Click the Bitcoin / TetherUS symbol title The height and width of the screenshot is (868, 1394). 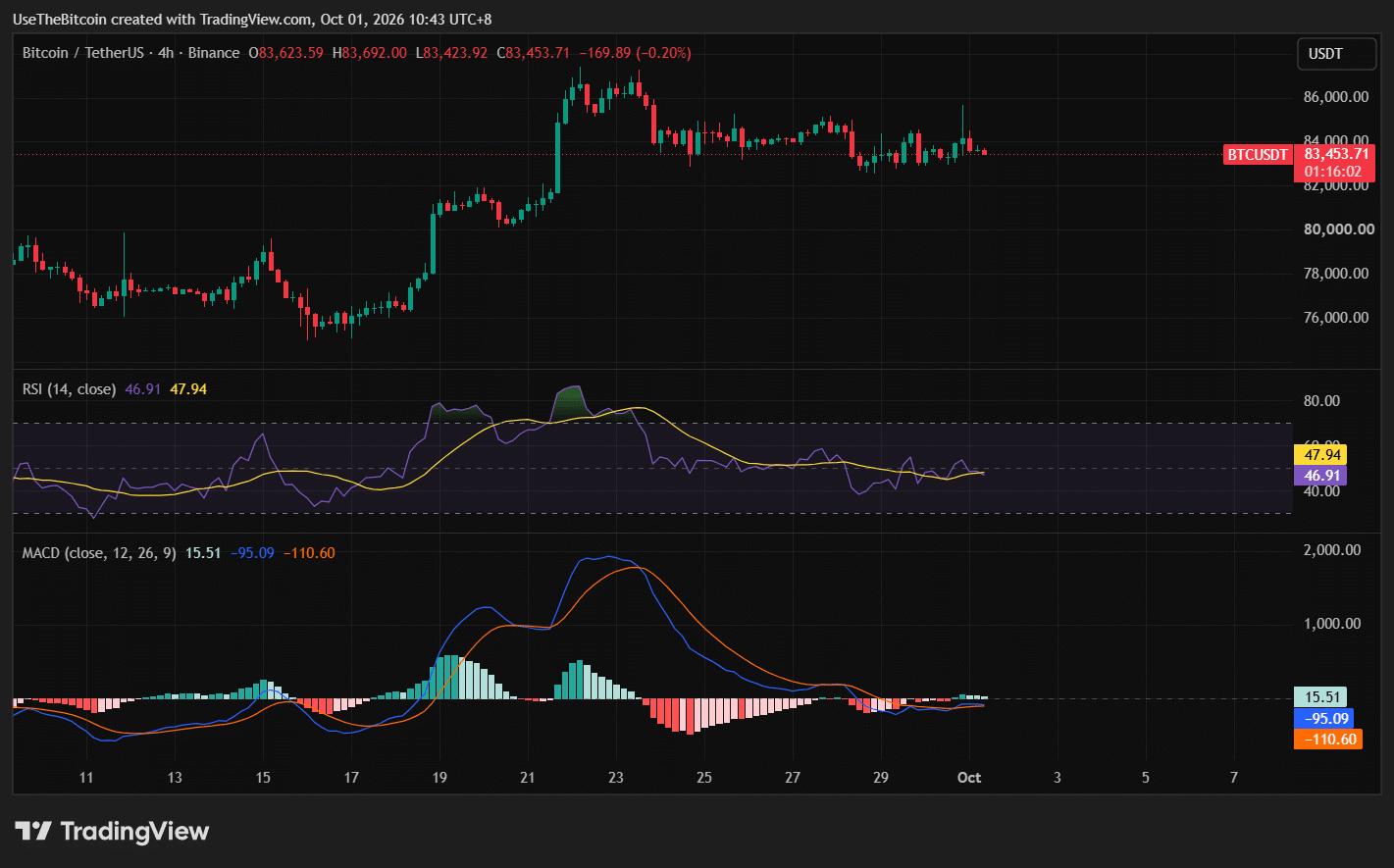tap(85, 53)
